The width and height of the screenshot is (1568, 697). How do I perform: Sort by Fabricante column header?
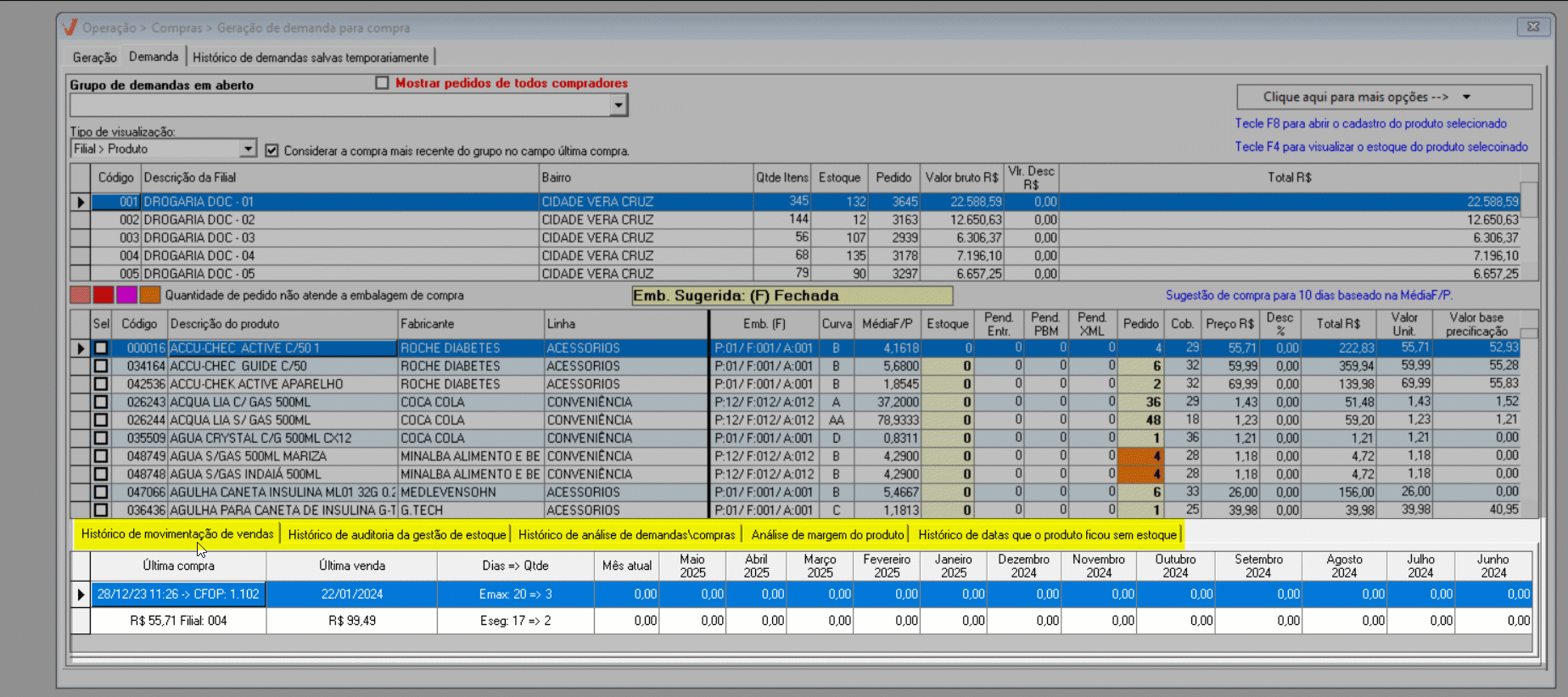pyautogui.click(x=471, y=324)
